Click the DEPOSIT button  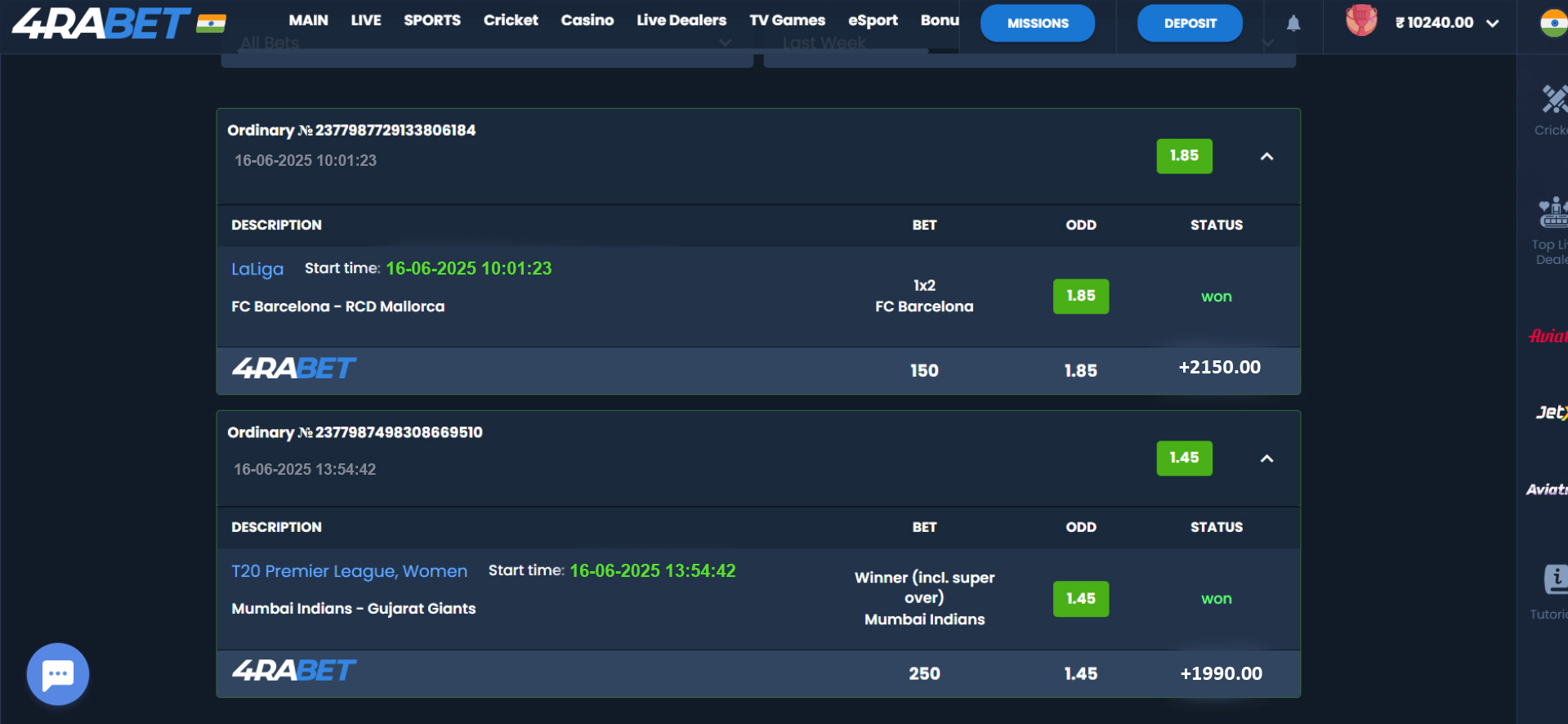pyautogui.click(x=1190, y=23)
